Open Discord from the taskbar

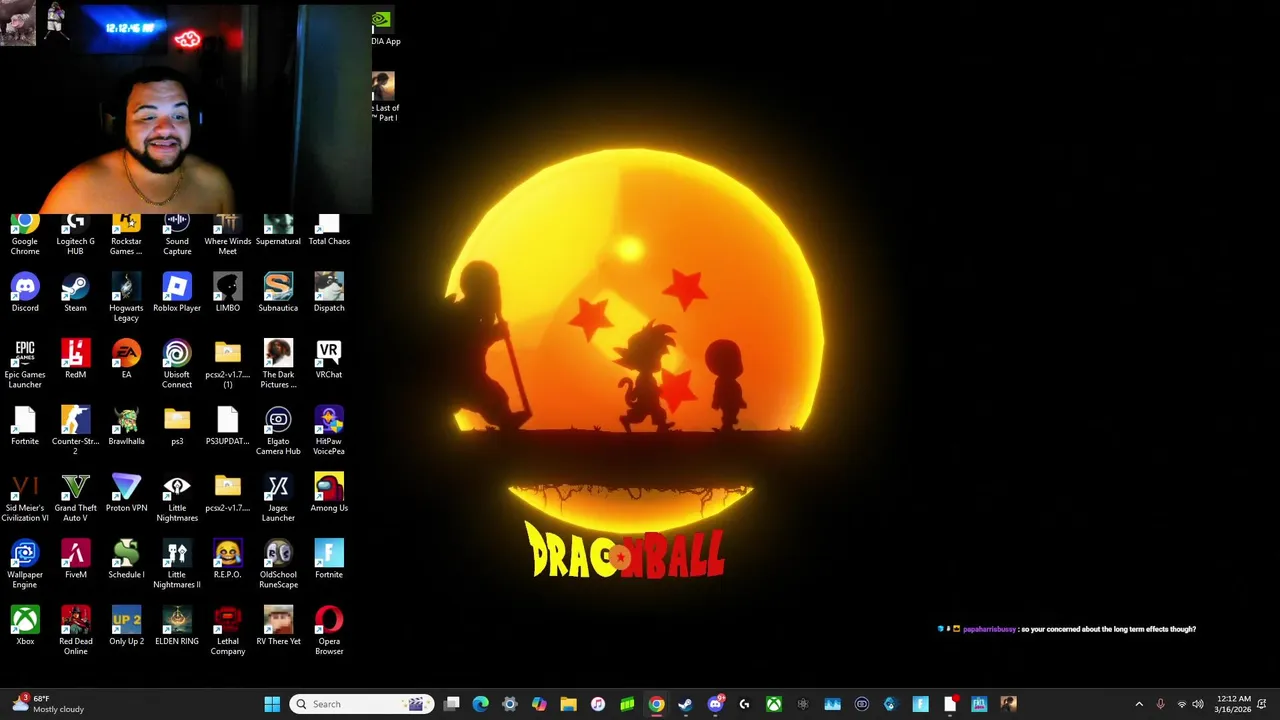(x=715, y=704)
